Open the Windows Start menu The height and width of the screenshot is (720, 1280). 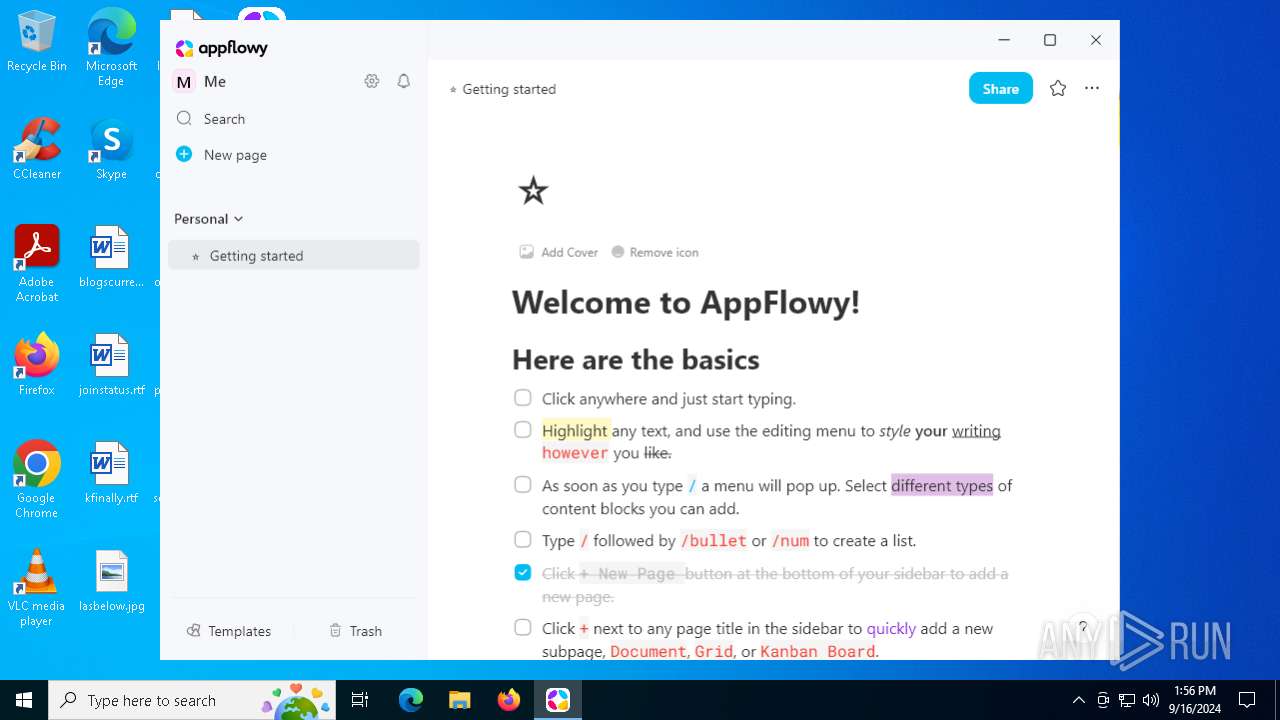coord(24,700)
